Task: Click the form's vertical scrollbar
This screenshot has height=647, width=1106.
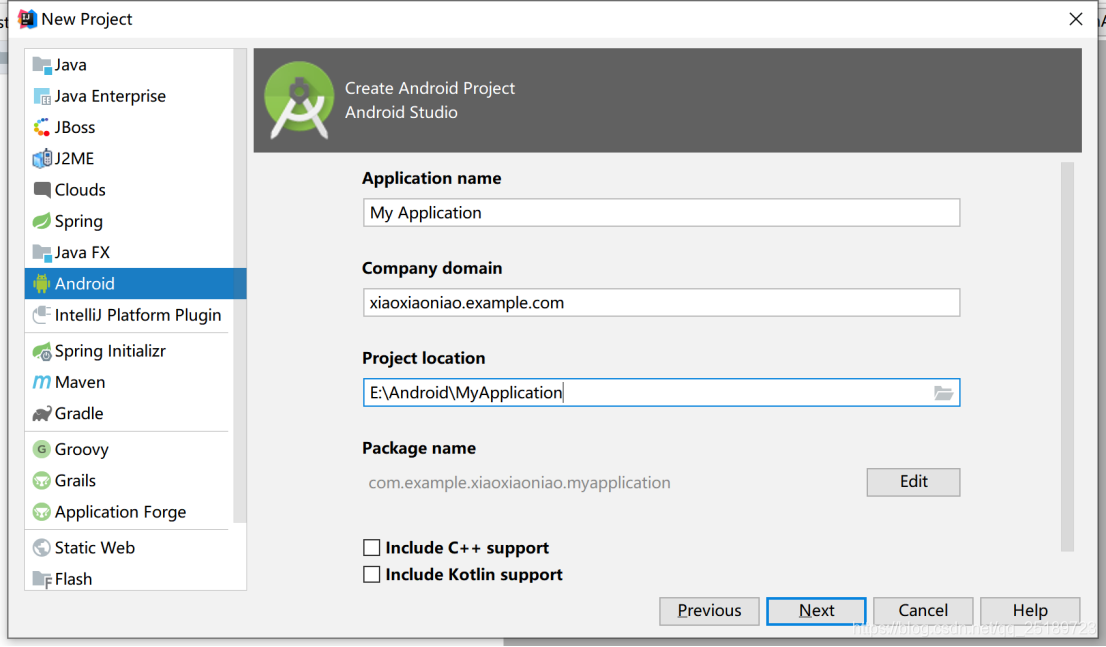Action: [1067, 356]
